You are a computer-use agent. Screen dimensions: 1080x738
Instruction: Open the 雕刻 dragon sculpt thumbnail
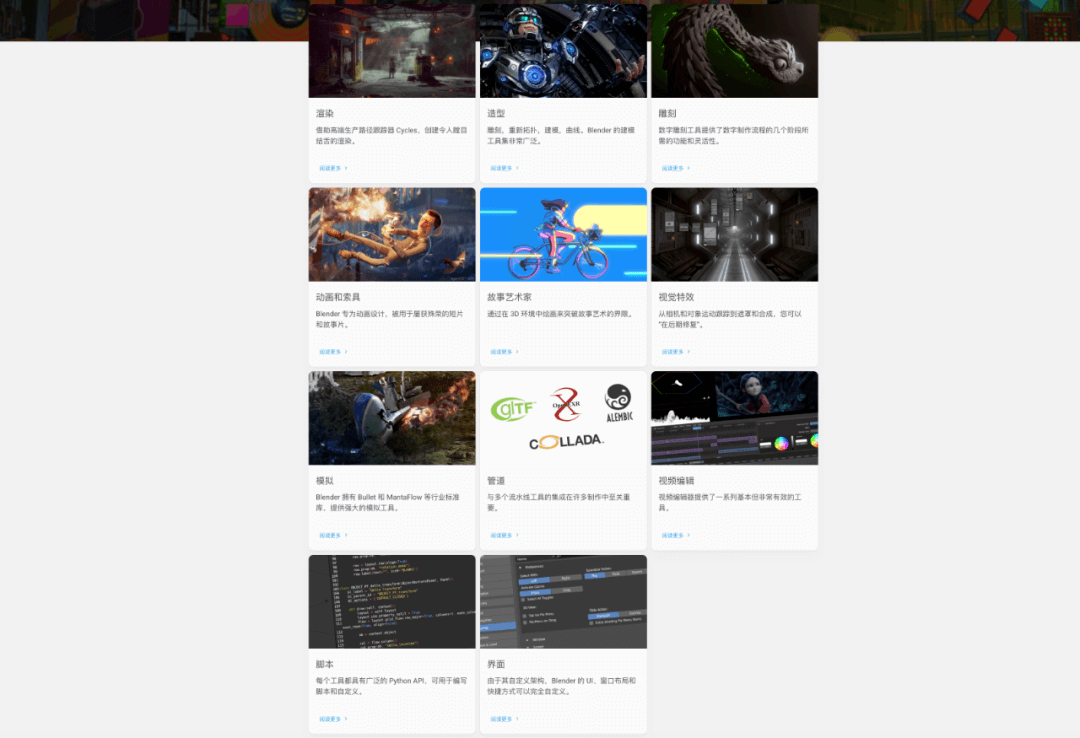pos(735,51)
